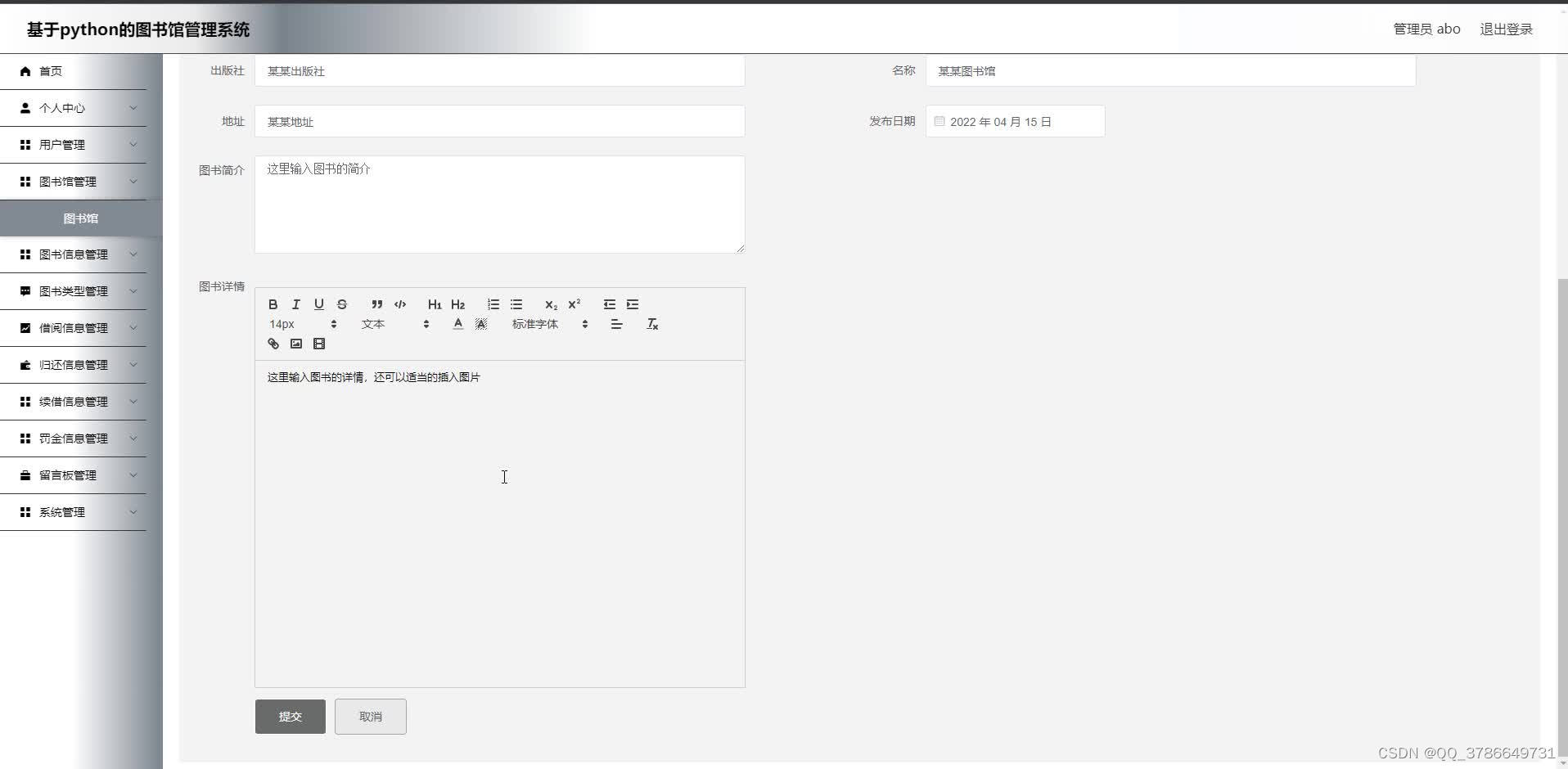Expand 图书信息管理 sidebar menu
The height and width of the screenshot is (769, 1568).
click(x=74, y=254)
